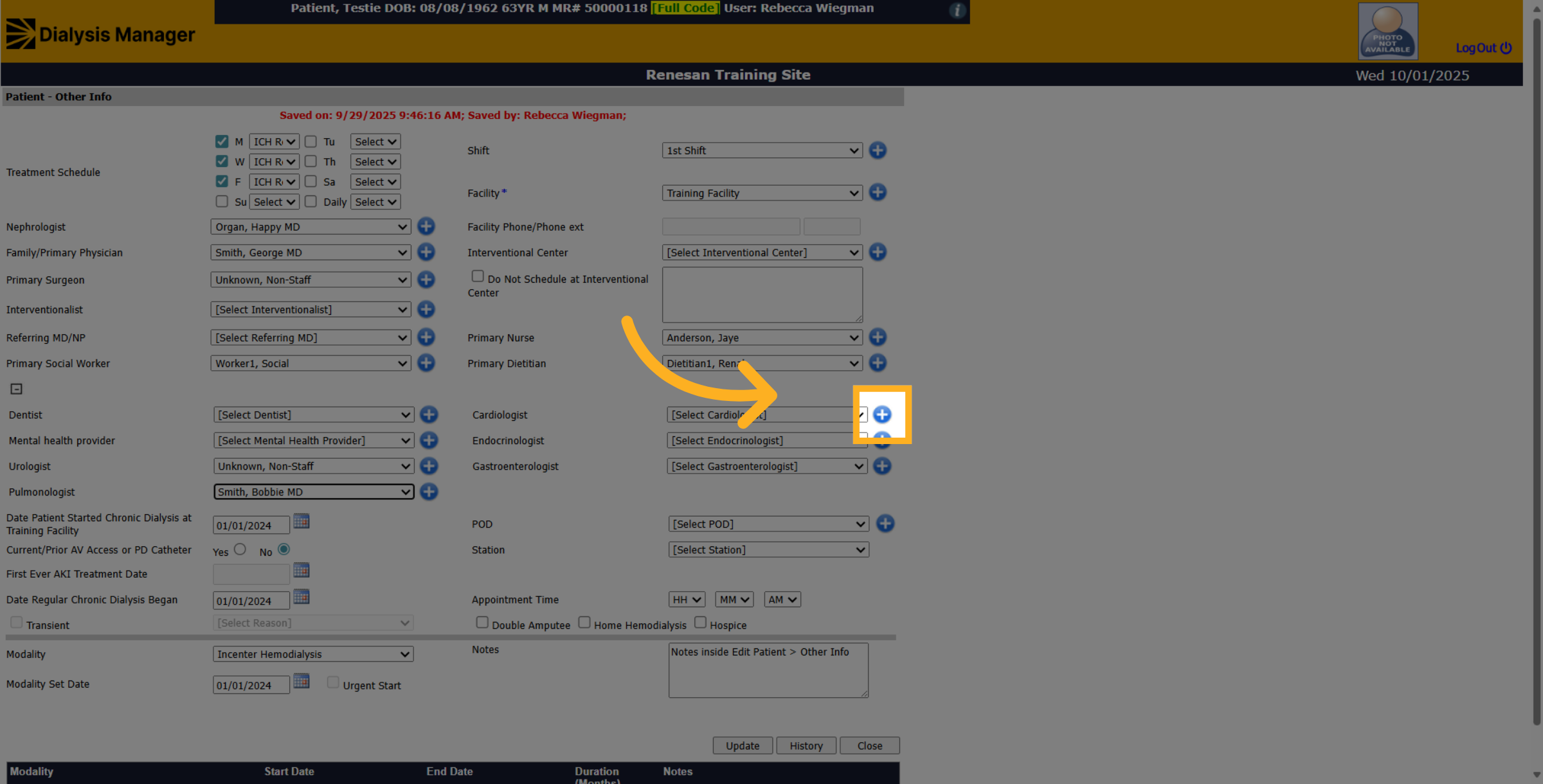Add a new Family/Primary Physician via plus icon
Screen dimensions: 1543x784
[426, 252]
